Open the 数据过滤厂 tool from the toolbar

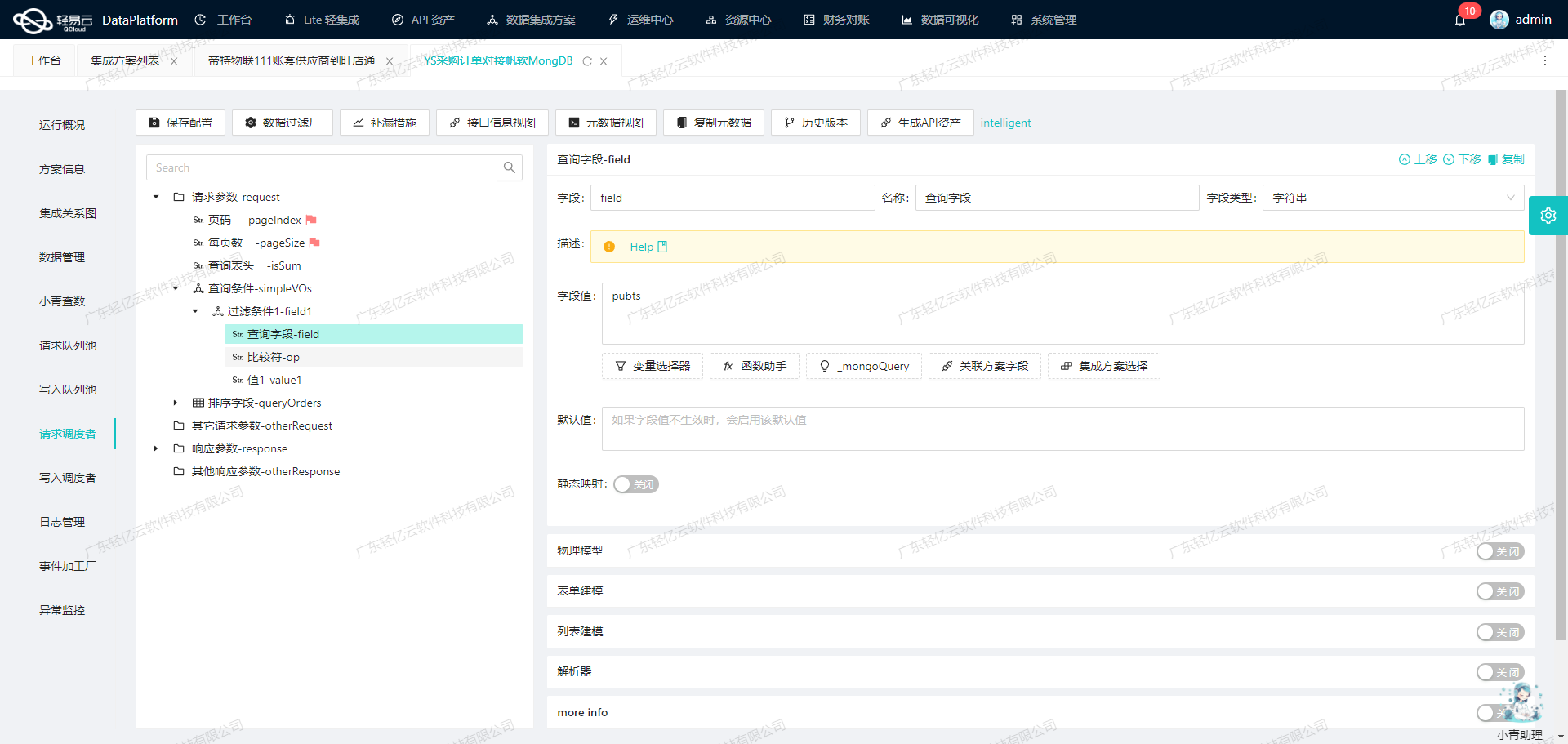click(x=282, y=123)
